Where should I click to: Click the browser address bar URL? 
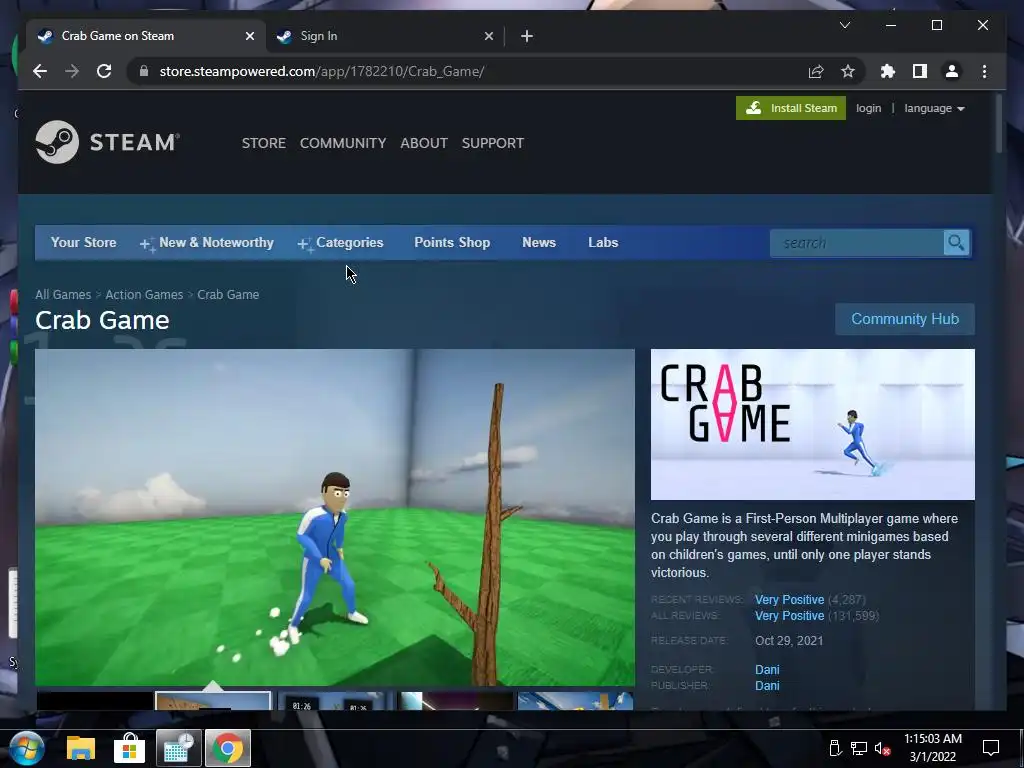click(322, 71)
